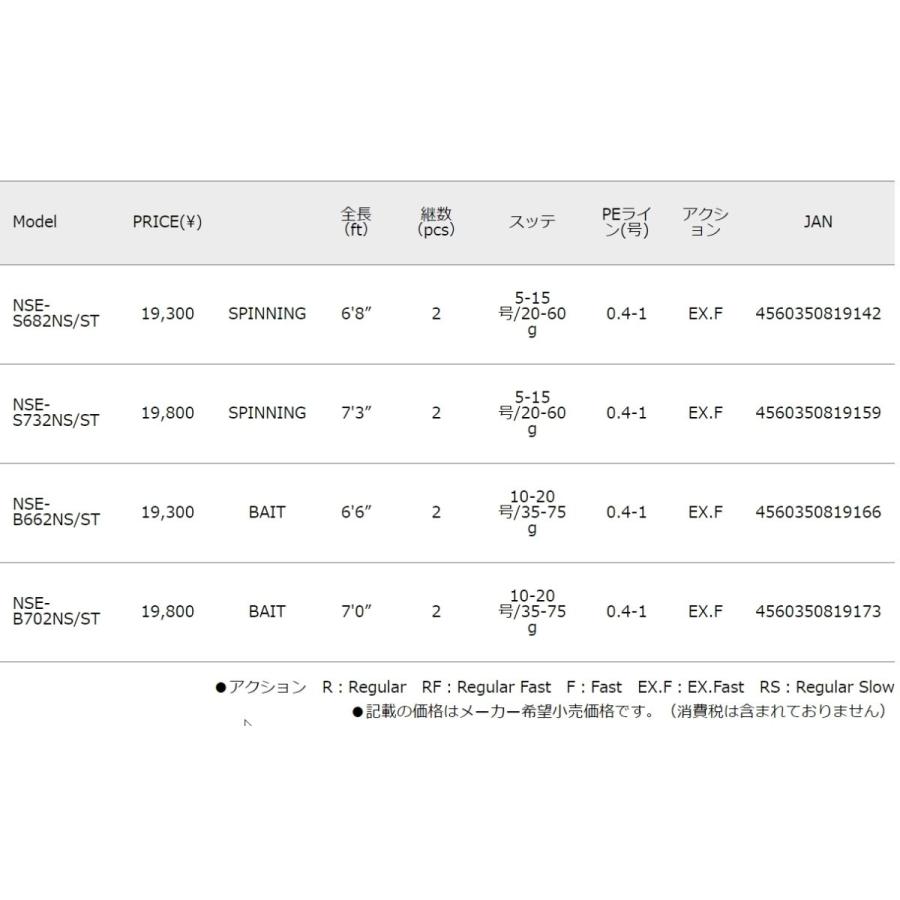Click the JAN column header

point(817,222)
